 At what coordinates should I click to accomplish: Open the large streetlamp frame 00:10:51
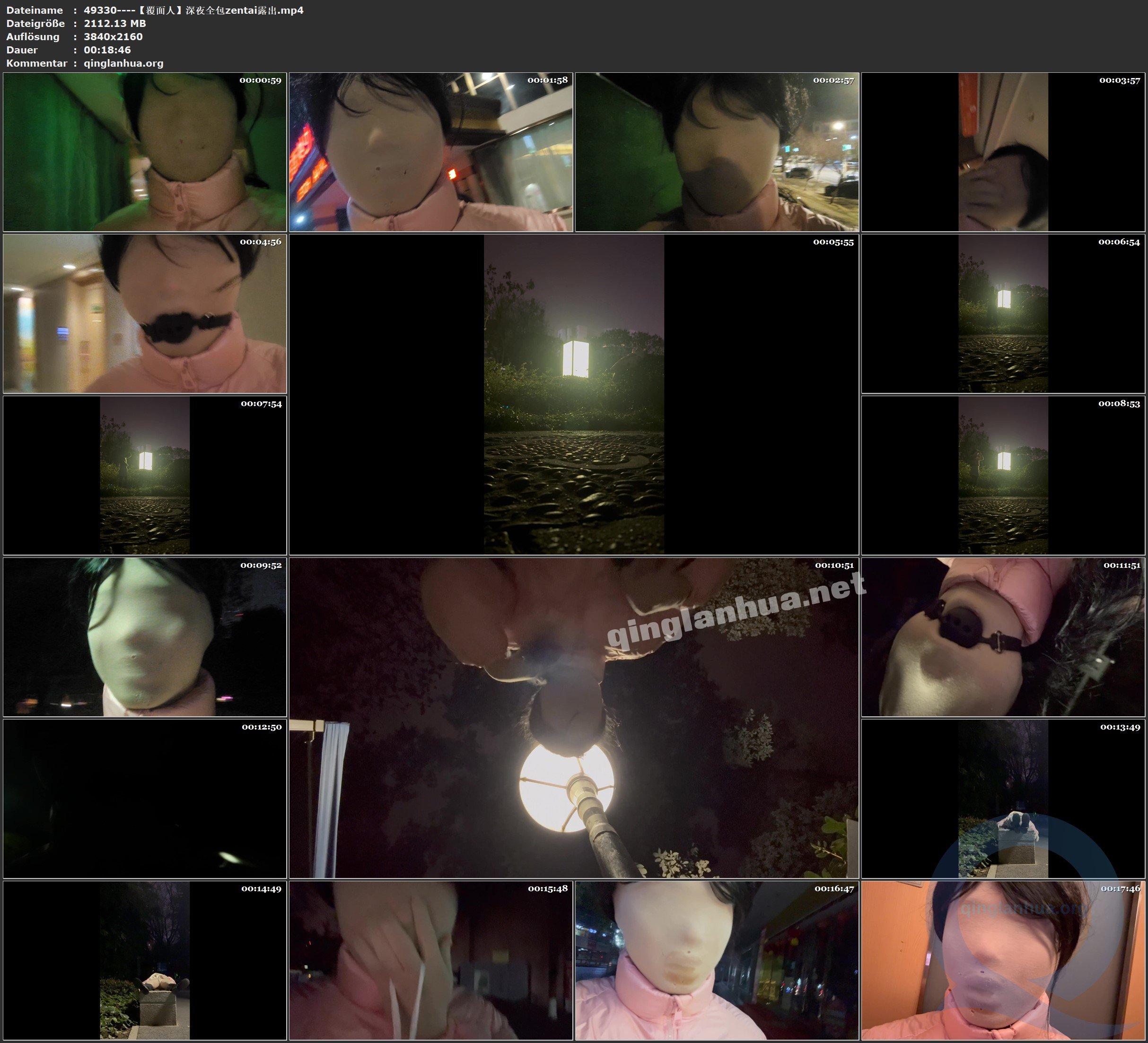coord(573,717)
